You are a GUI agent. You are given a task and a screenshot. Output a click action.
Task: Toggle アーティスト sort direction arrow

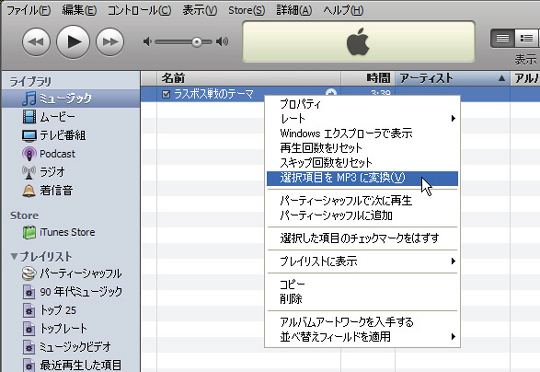[x=502, y=79]
